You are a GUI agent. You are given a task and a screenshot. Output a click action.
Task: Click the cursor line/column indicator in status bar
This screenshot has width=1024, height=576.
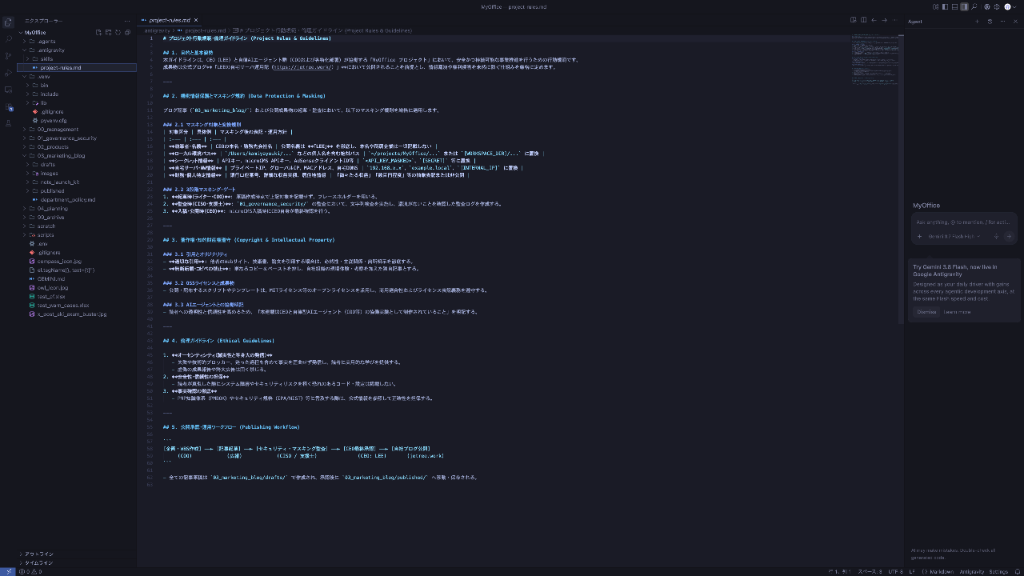(x=839, y=571)
